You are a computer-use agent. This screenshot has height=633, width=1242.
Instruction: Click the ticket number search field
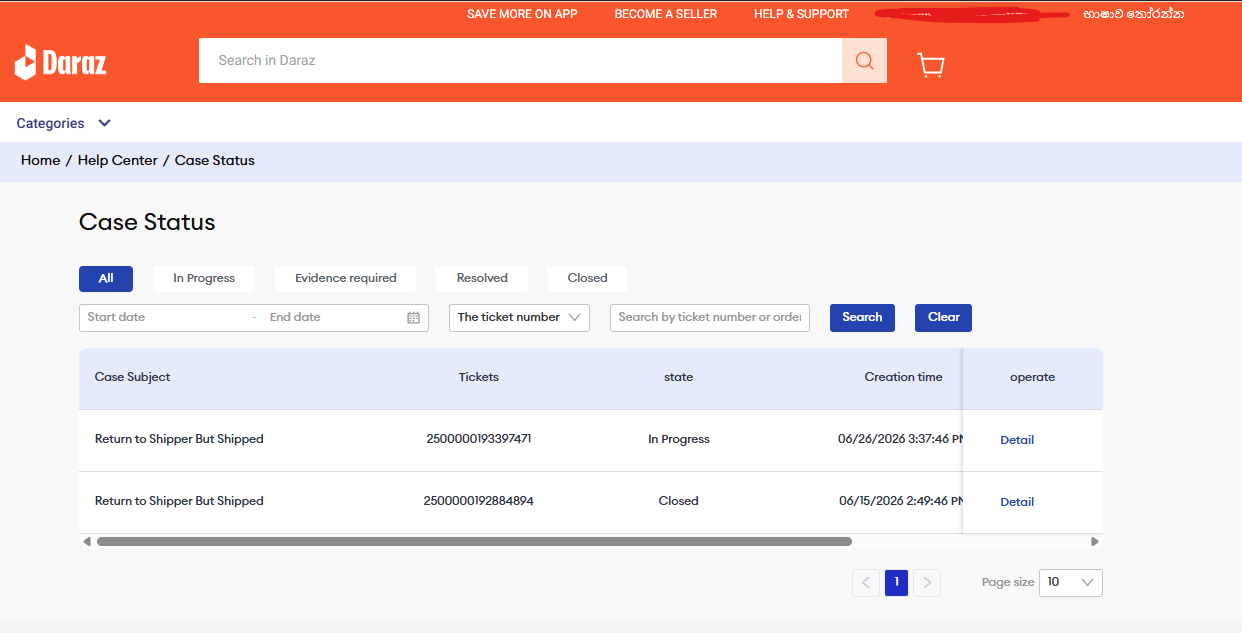click(710, 317)
